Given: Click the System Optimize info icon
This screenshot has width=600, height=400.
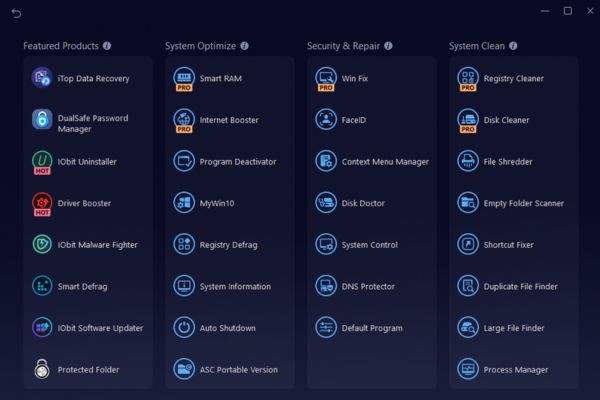Looking at the screenshot, I should (x=245, y=46).
